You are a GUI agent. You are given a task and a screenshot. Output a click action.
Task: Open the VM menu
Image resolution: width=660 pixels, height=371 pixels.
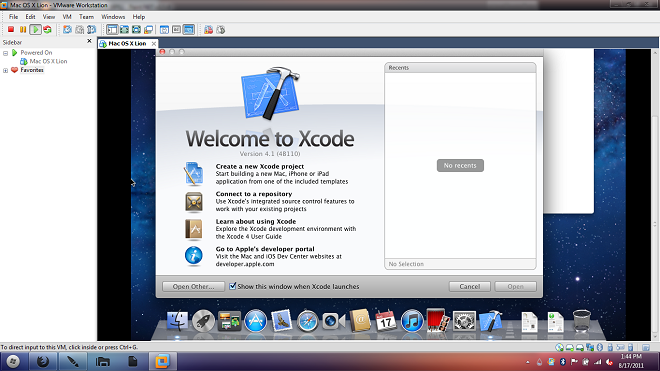[x=67, y=17]
